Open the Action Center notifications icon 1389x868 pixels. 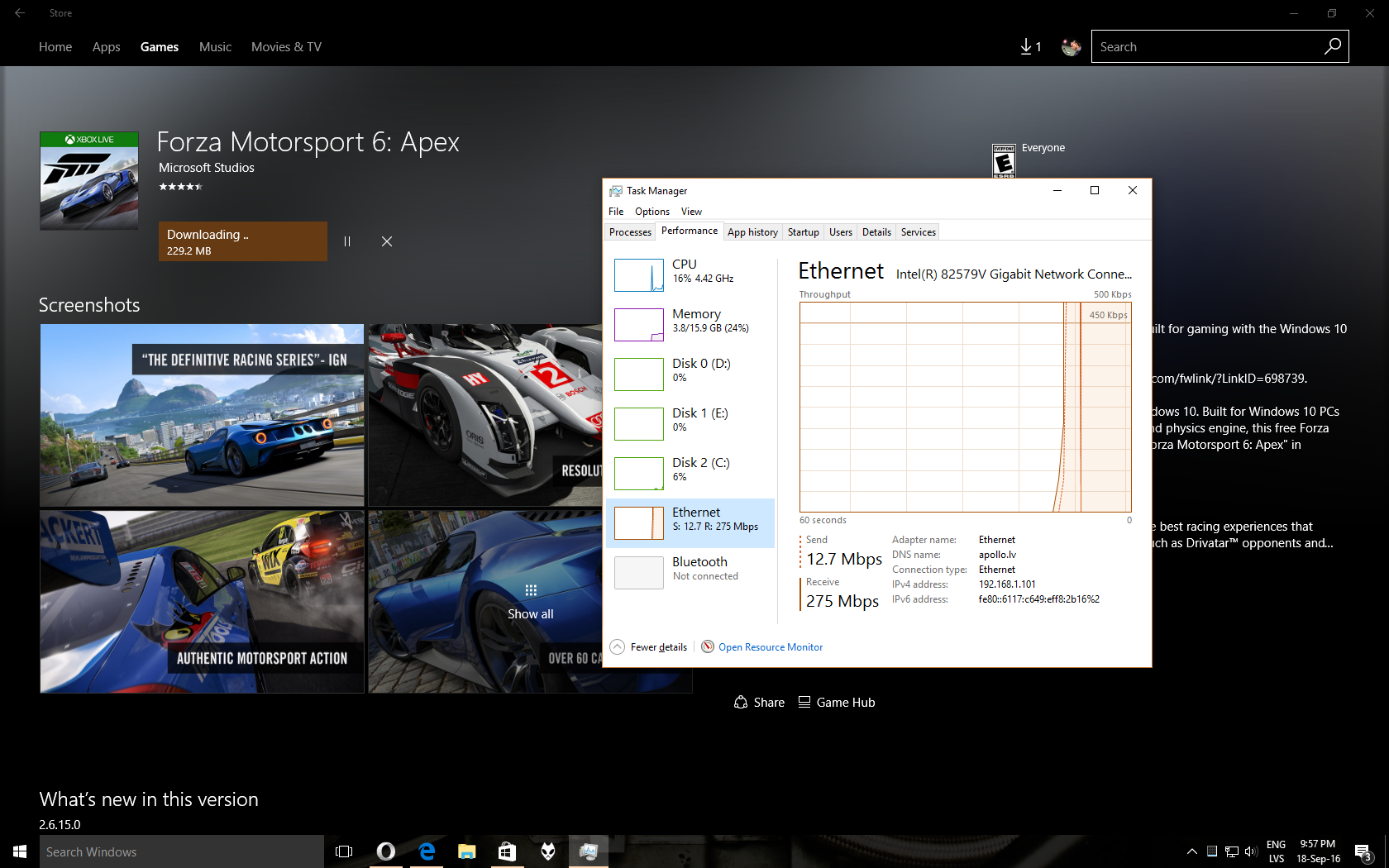pos(1363,851)
